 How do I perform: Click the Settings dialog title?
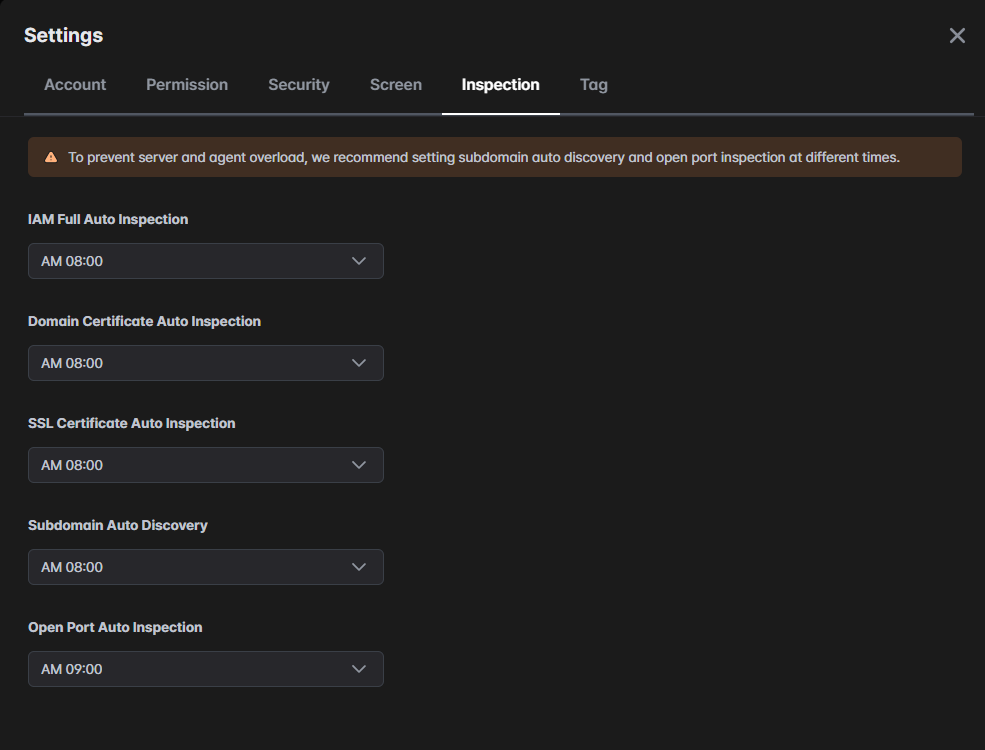[63, 36]
